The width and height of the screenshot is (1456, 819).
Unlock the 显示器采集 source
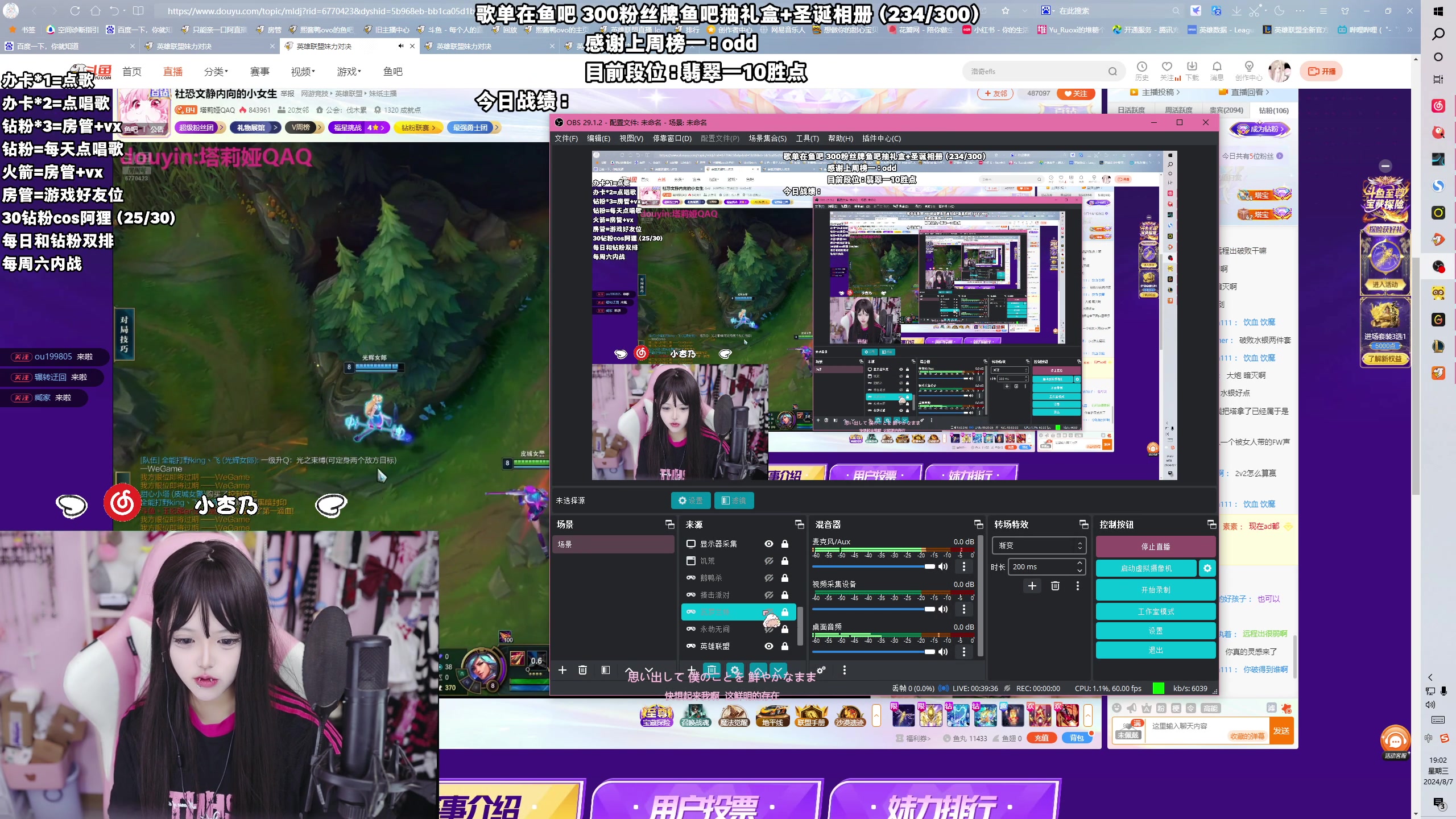pyautogui.click(x=785, y=544)
